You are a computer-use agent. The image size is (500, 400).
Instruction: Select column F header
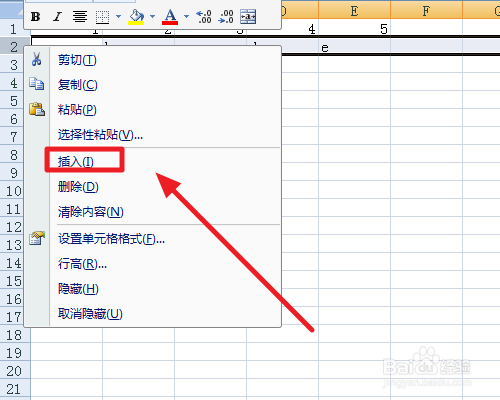426,11
